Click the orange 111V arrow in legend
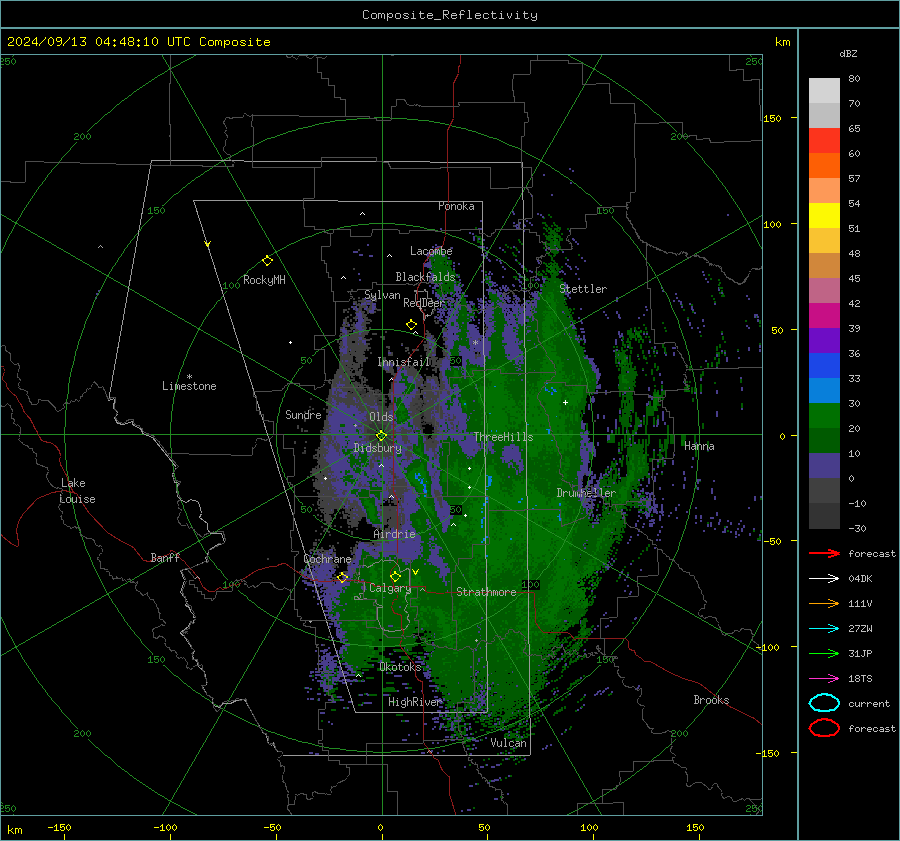Viewport: 900px width, 841px height. coord(824,603)
